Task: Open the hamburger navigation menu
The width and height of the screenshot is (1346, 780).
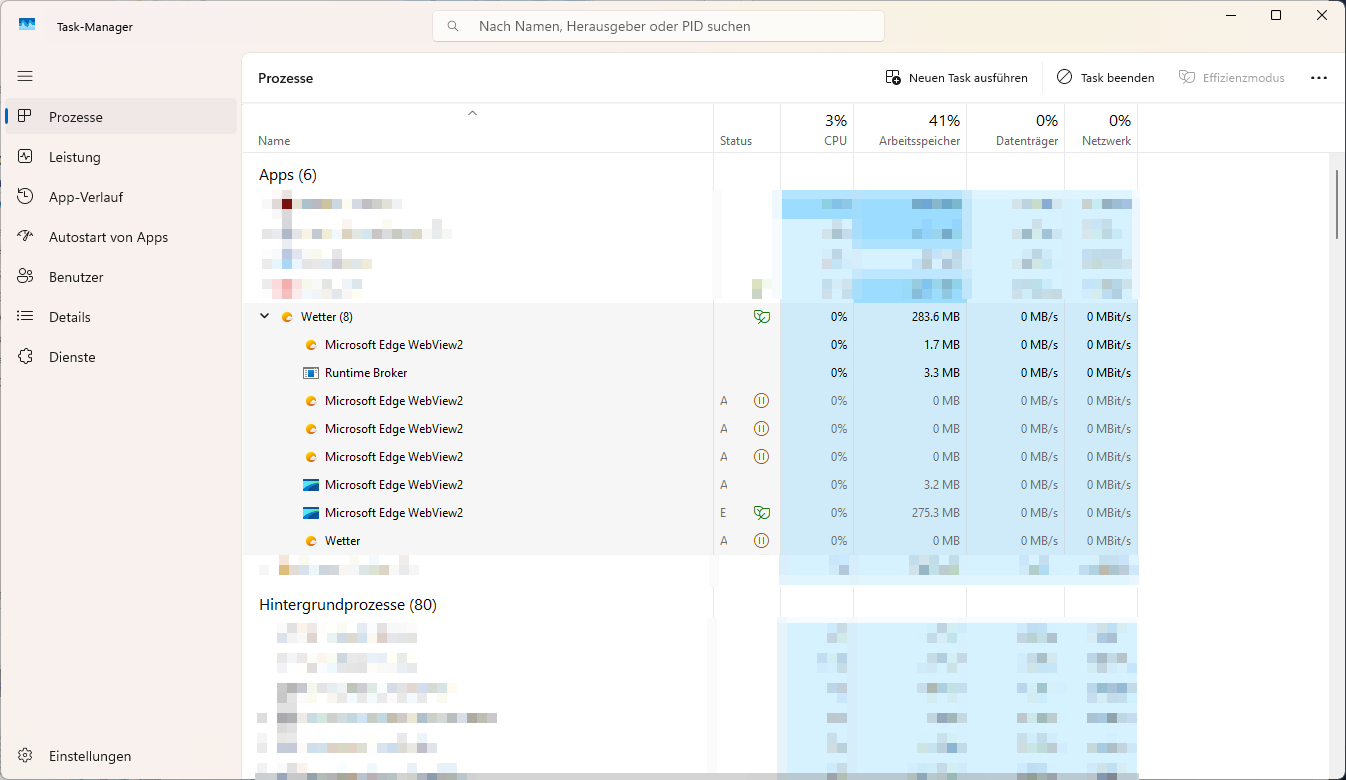Action: coord(25,76)
